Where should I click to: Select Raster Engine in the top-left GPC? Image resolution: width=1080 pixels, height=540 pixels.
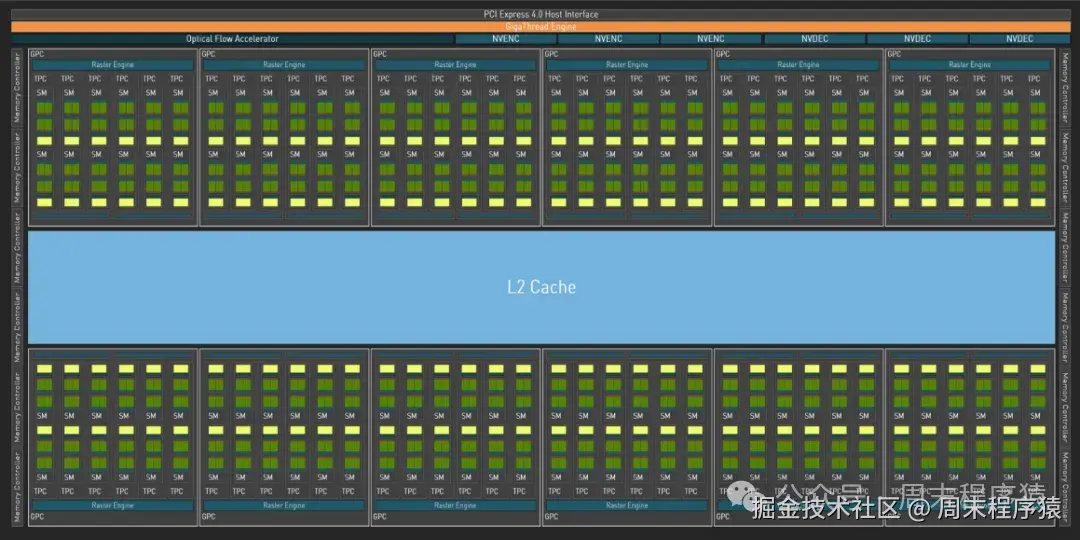coord(112,65)
